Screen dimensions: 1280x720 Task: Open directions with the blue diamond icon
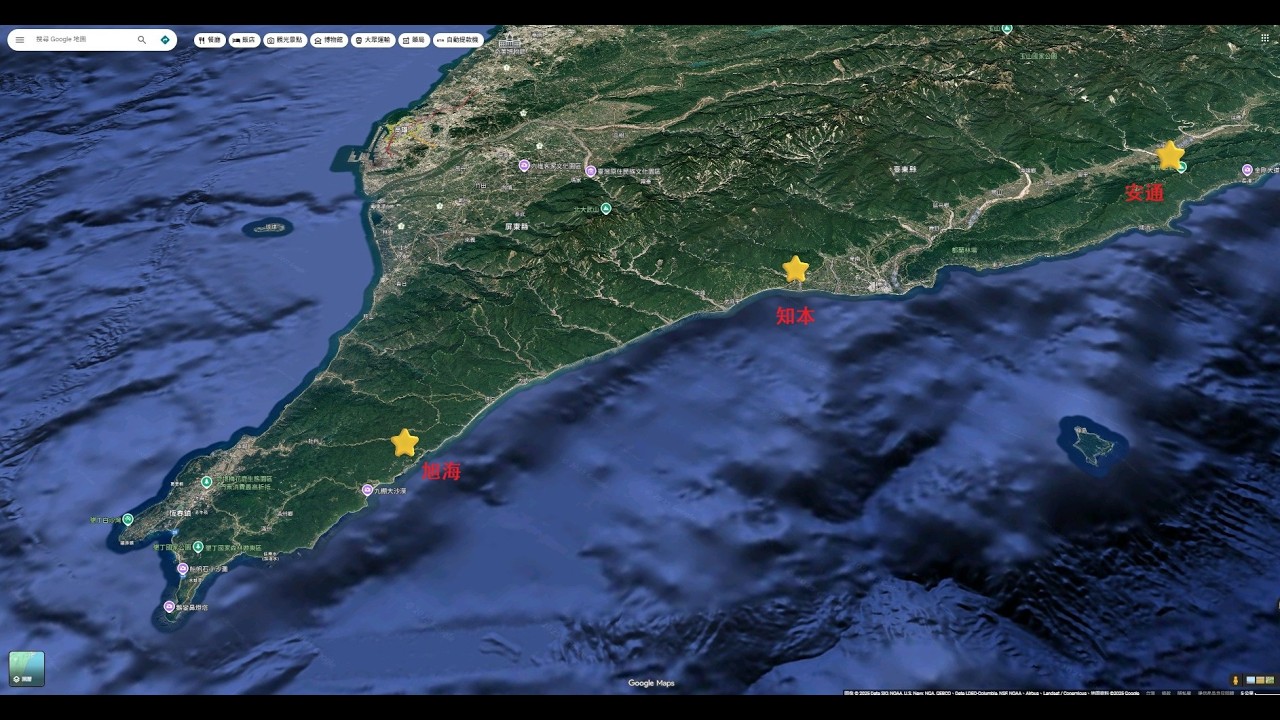point(165,40)
